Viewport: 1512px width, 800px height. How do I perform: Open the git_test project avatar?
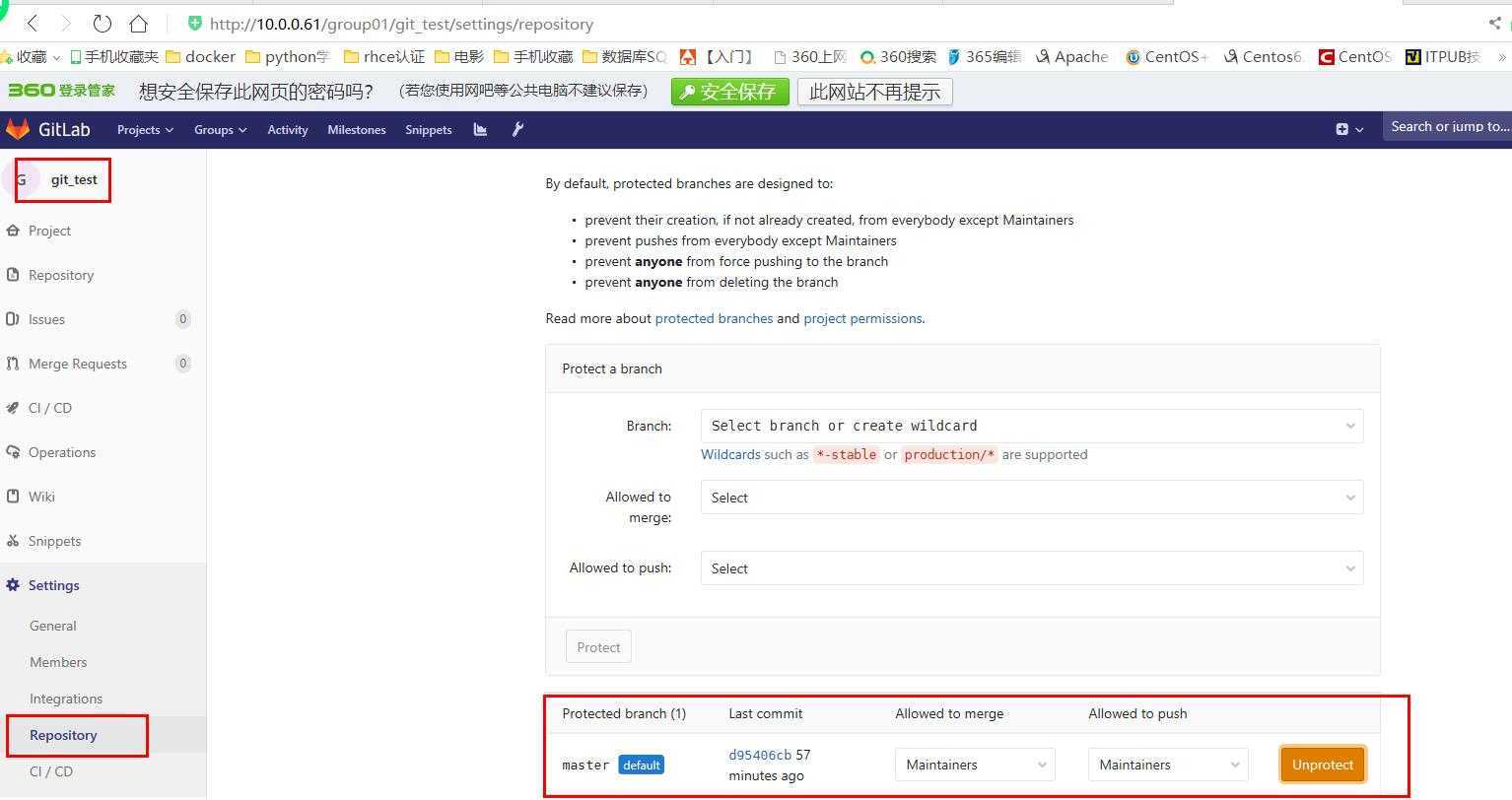(x=21, y=179)
